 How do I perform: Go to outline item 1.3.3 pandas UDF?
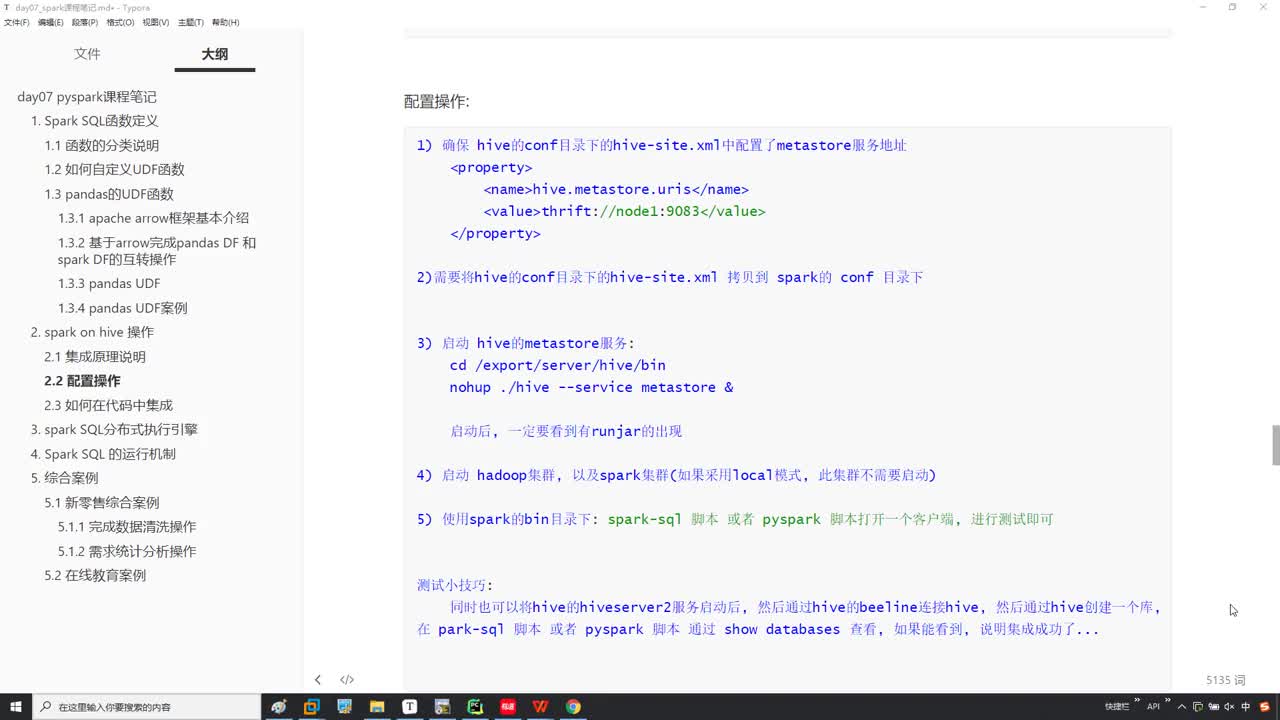[x=109, y=284]
